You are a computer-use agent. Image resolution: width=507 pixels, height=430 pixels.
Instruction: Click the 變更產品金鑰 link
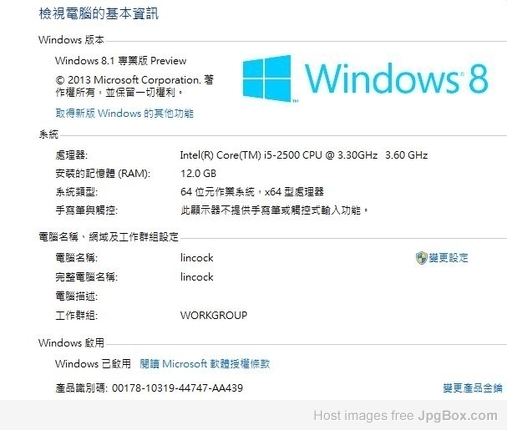coord(472,388)
